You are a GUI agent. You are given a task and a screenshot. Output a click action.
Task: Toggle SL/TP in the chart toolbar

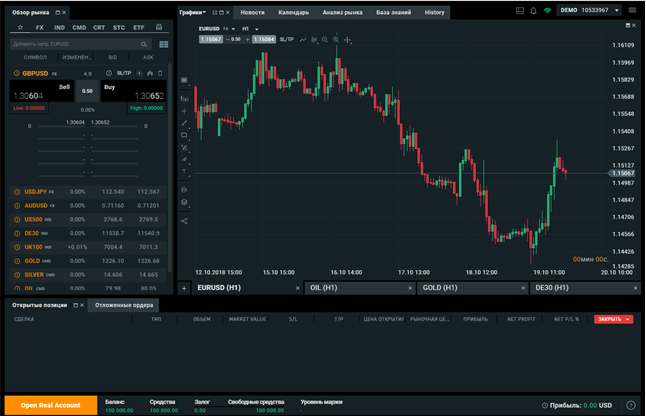coord(287,39)
